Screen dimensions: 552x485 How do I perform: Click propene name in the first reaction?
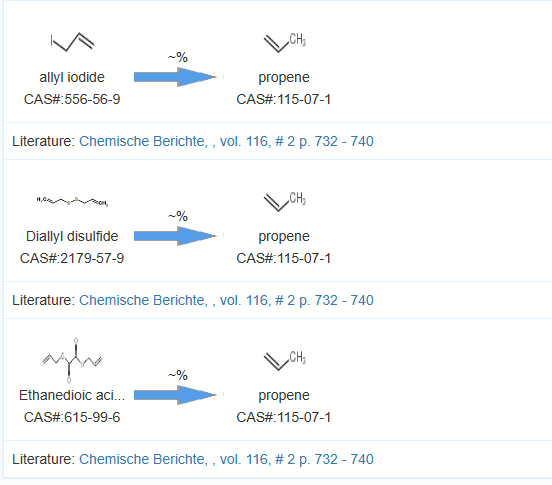point(284,77)
